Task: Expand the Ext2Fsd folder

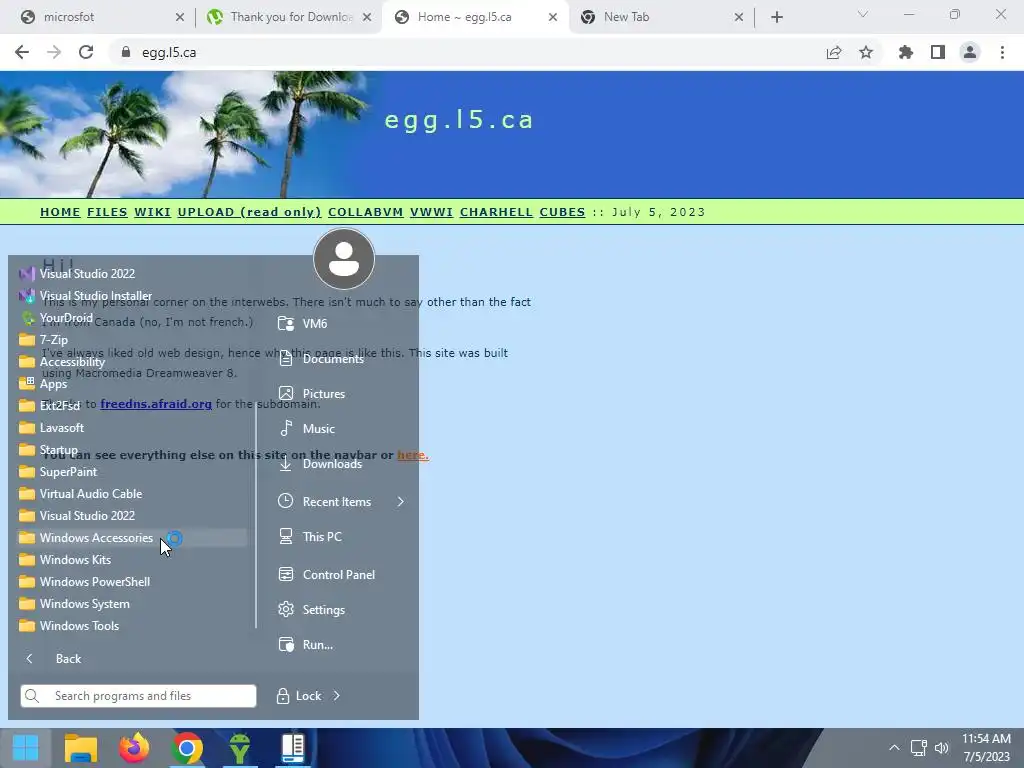Action: click(x=132, y=406)
